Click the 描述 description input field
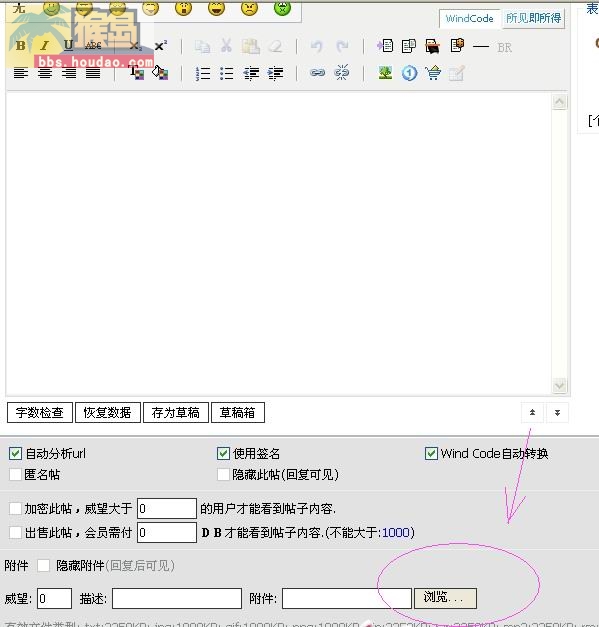Image resolution: width=599 pixels, height=627 pixels. 177,598
